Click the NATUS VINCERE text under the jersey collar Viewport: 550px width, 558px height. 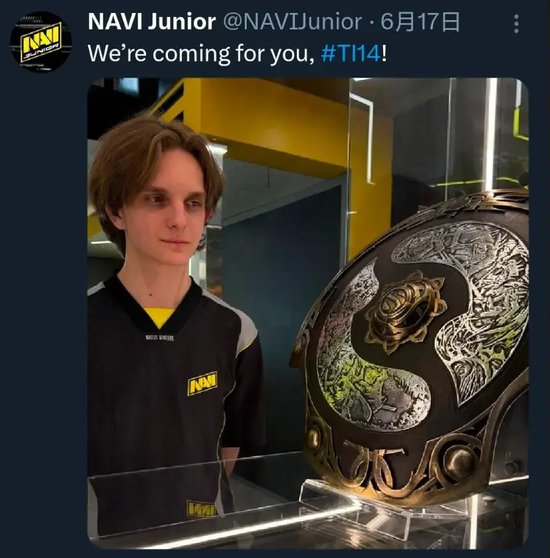click(x=159, y=337)
